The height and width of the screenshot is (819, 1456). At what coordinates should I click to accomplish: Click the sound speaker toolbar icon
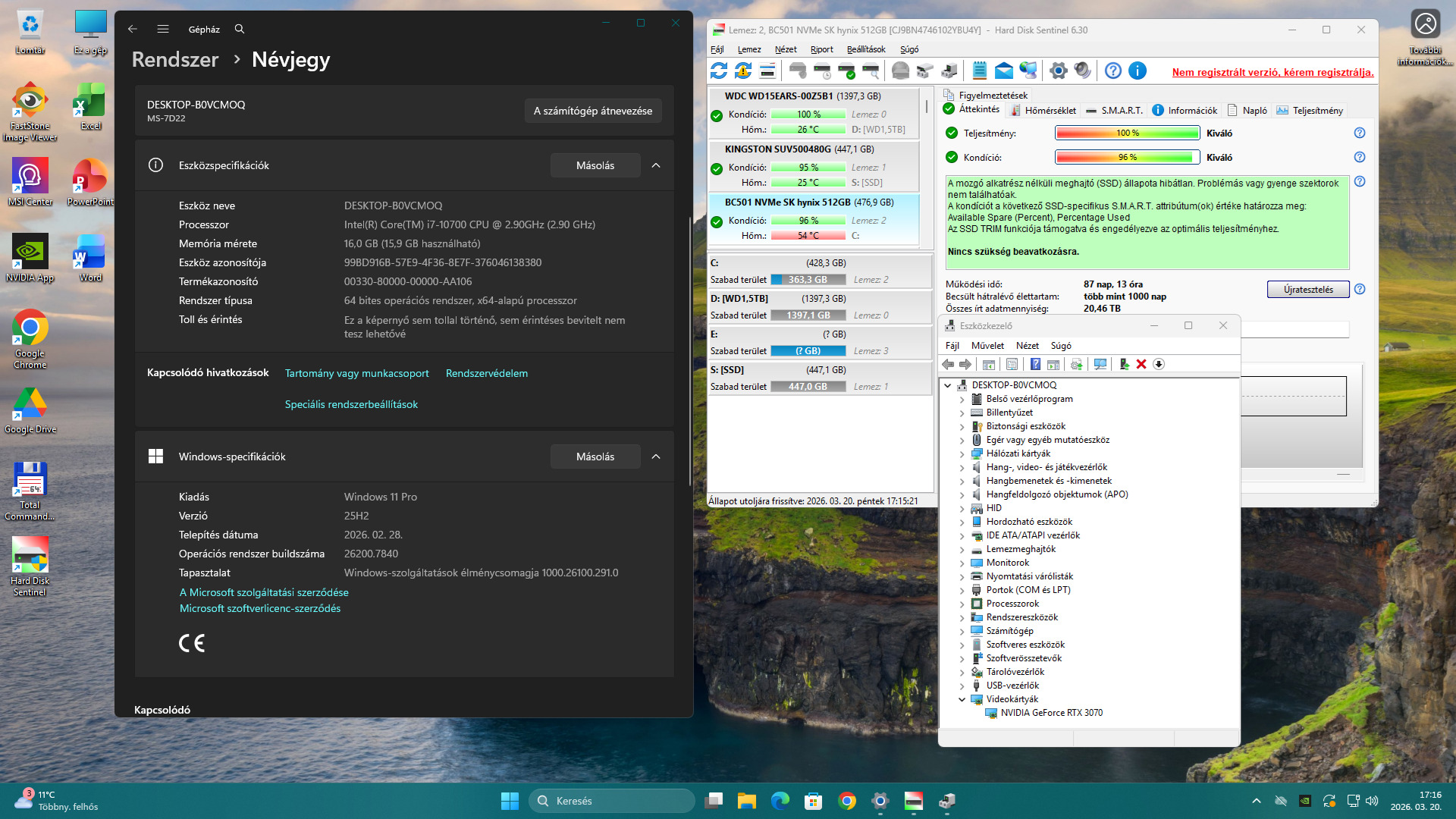coord(1082,71)
